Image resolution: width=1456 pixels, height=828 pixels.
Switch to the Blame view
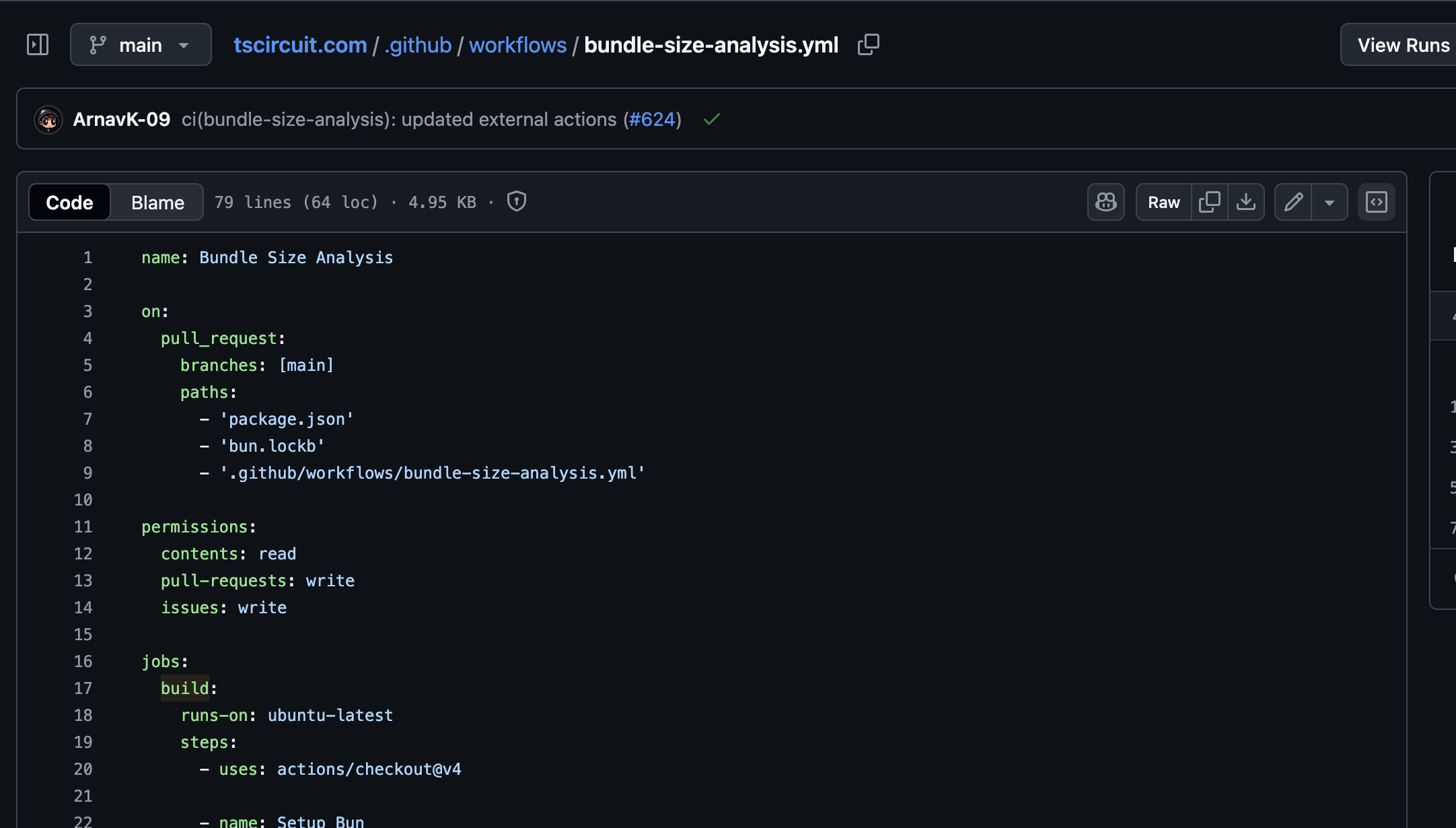[x=157, y=203]
